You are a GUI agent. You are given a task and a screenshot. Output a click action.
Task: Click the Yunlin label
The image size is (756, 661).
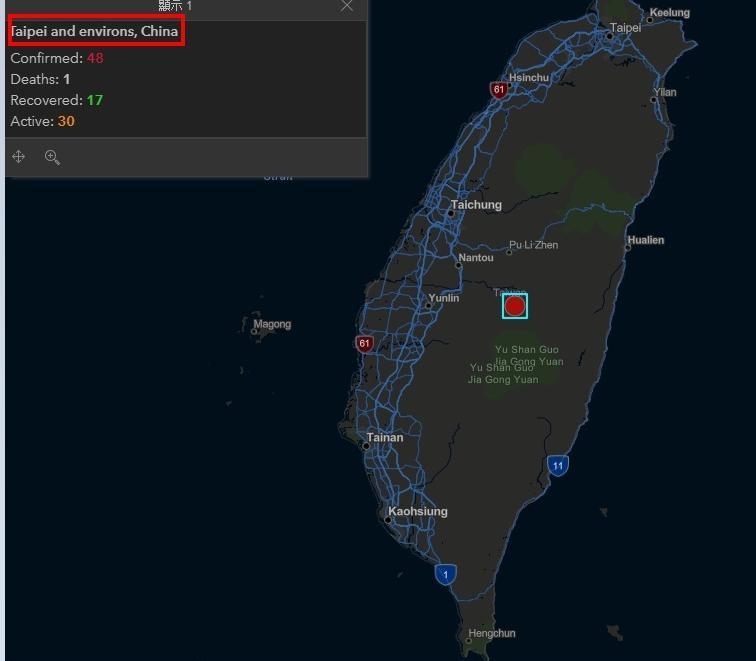[x=444, y=298]
